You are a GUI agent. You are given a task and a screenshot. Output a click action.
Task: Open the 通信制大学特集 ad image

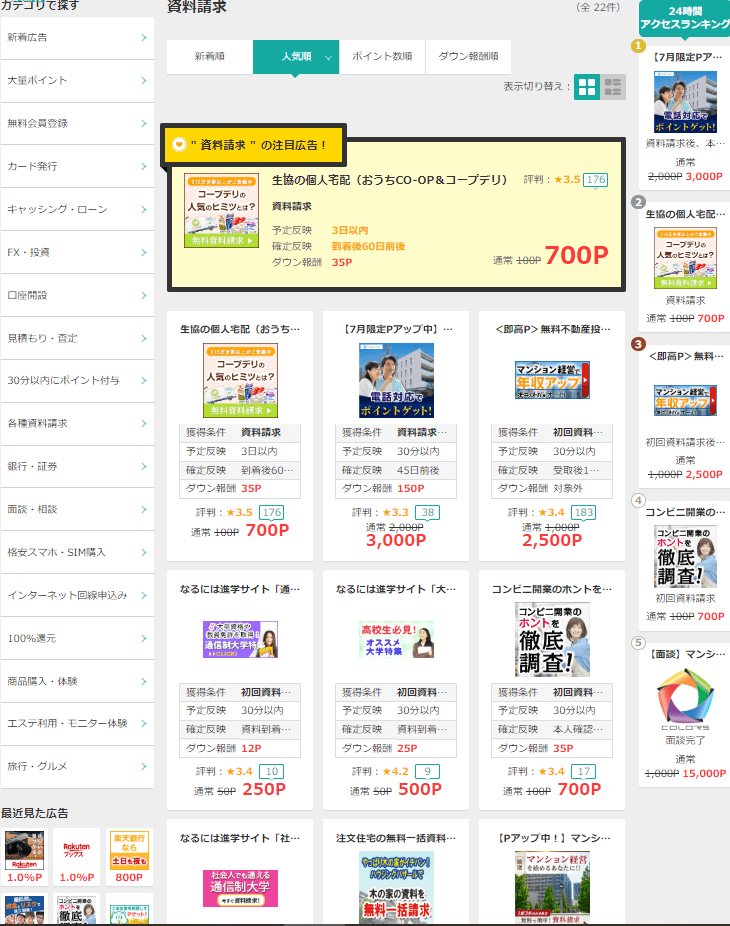240,639
